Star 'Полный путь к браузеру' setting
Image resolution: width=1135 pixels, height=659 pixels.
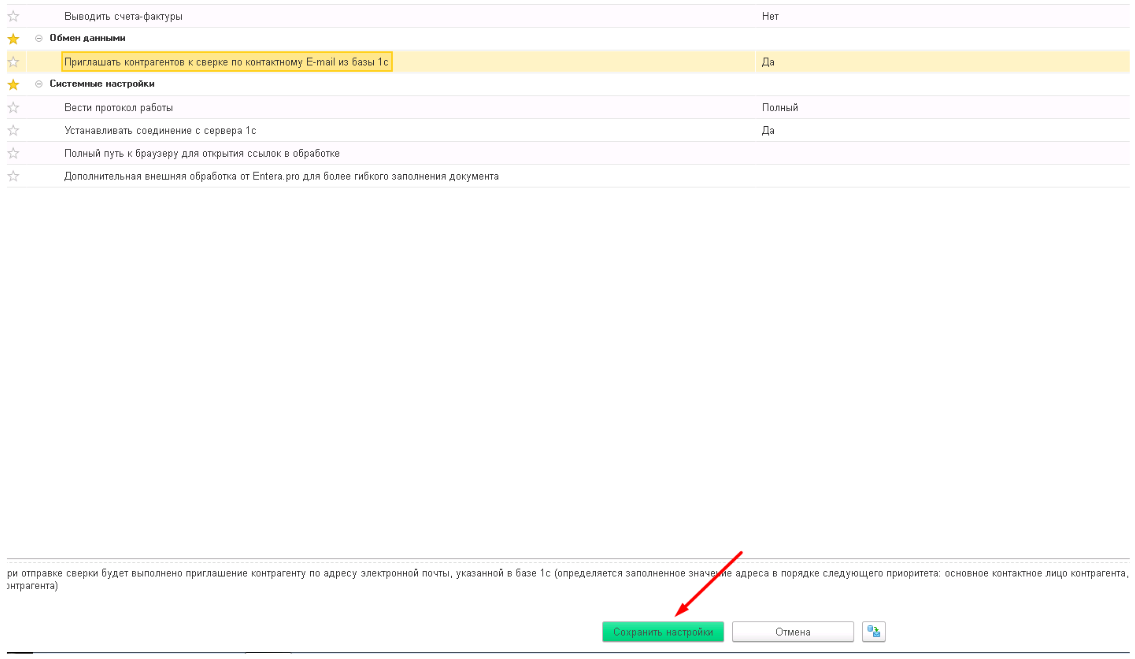click(13, 154)
